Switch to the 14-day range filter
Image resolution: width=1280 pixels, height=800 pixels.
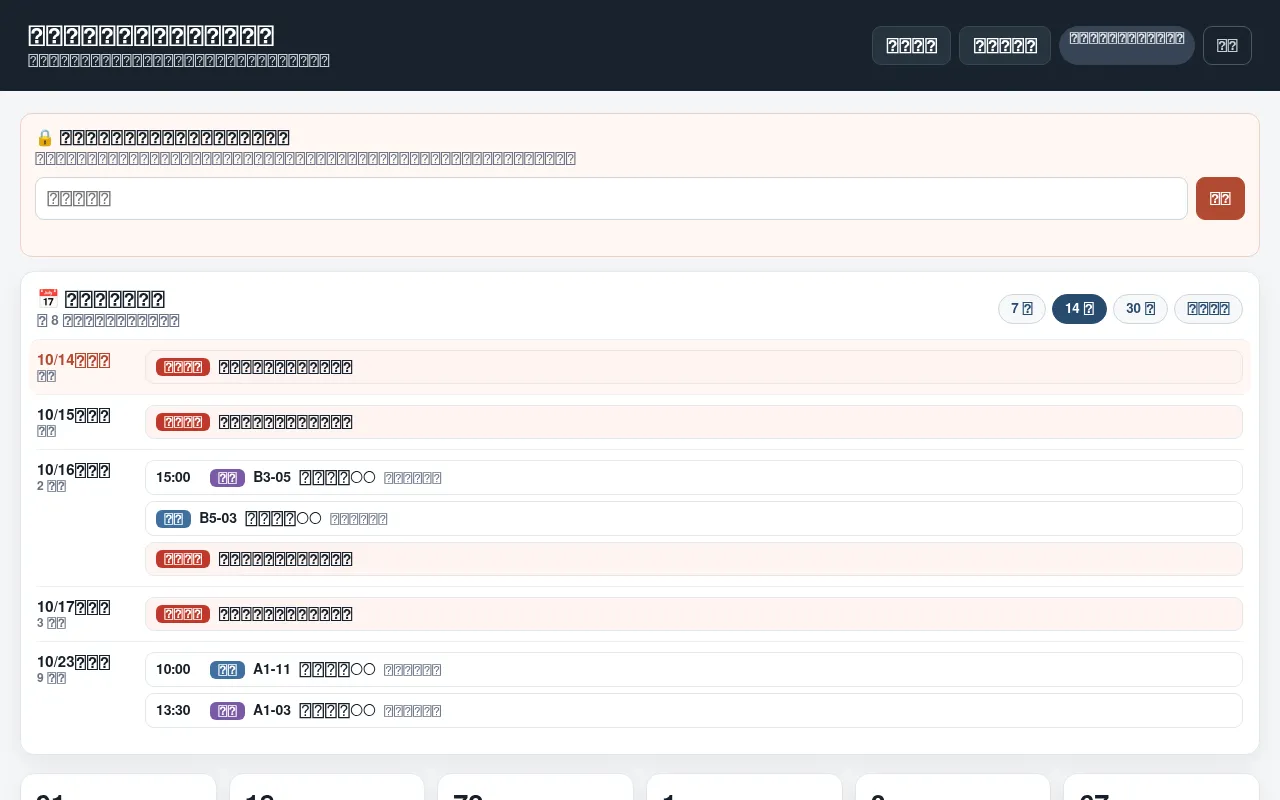[x=1079, y=309]
